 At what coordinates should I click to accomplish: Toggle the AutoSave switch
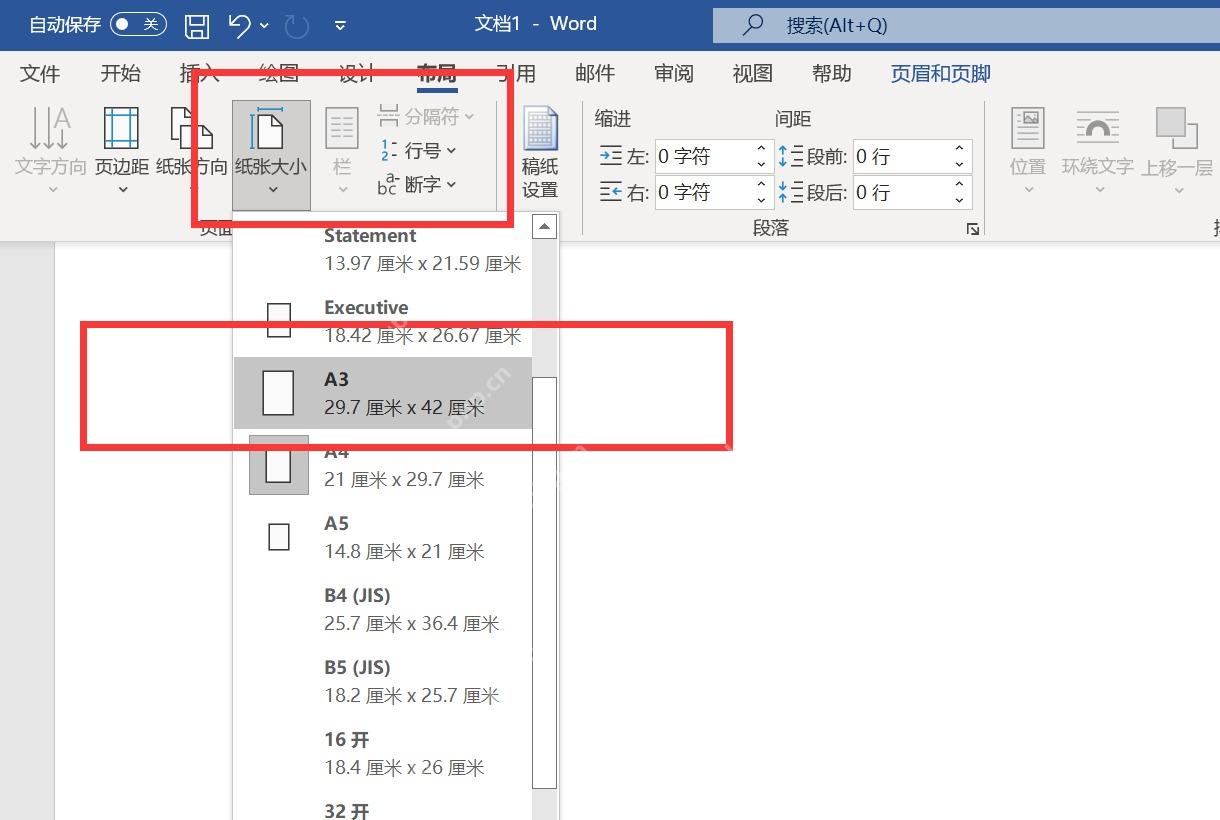click(x=138, y=24)
